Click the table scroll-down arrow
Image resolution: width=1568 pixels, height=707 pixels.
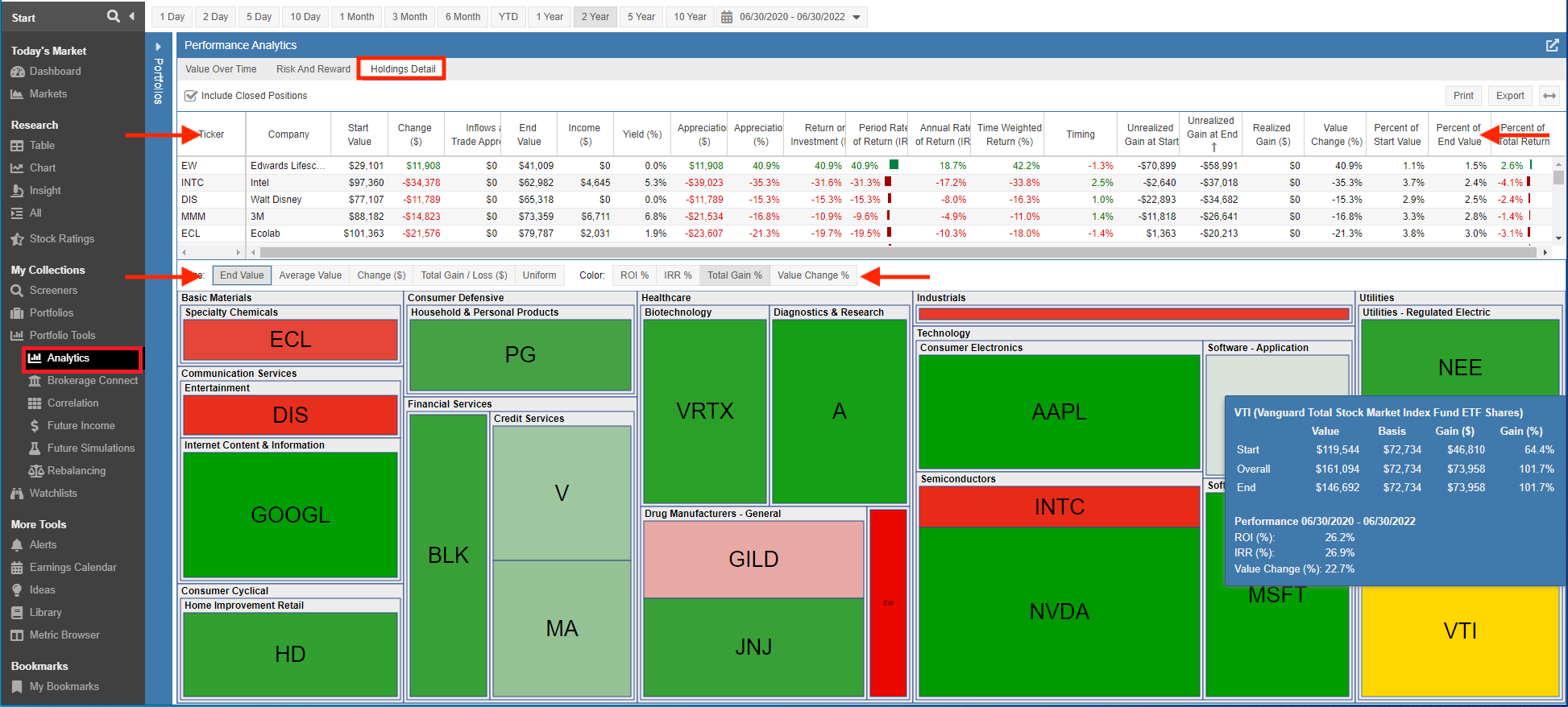pos(1559,238)
